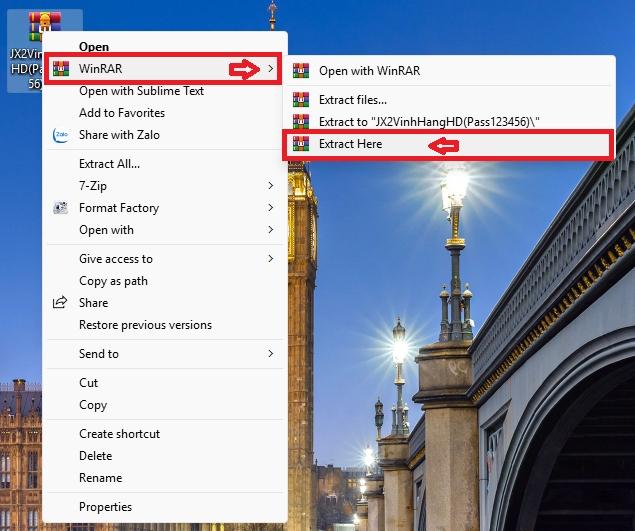Click the Format Factory icon

click(60, 208)
